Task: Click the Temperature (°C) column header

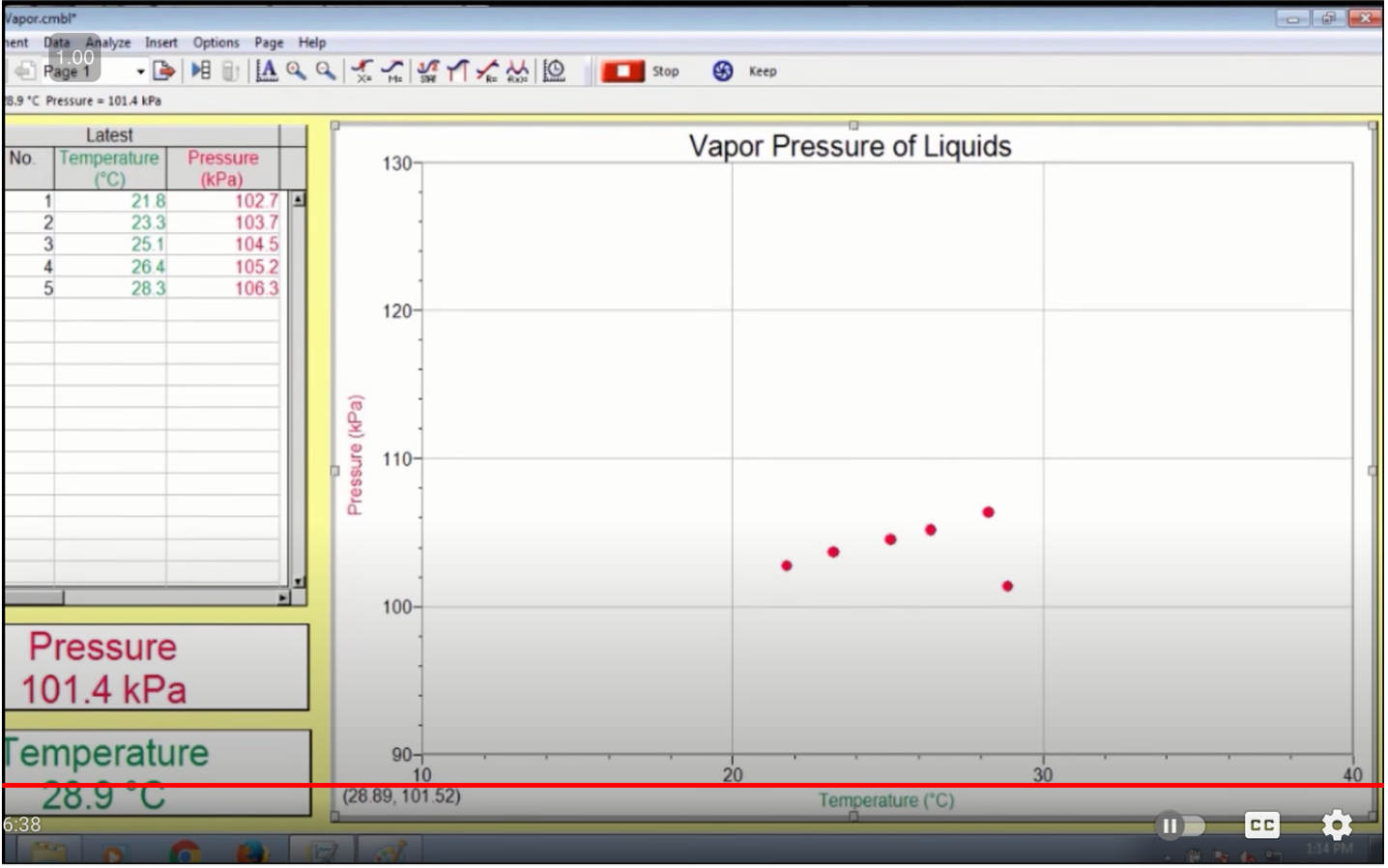Action: pyautogui.click(x=109, y=168)
